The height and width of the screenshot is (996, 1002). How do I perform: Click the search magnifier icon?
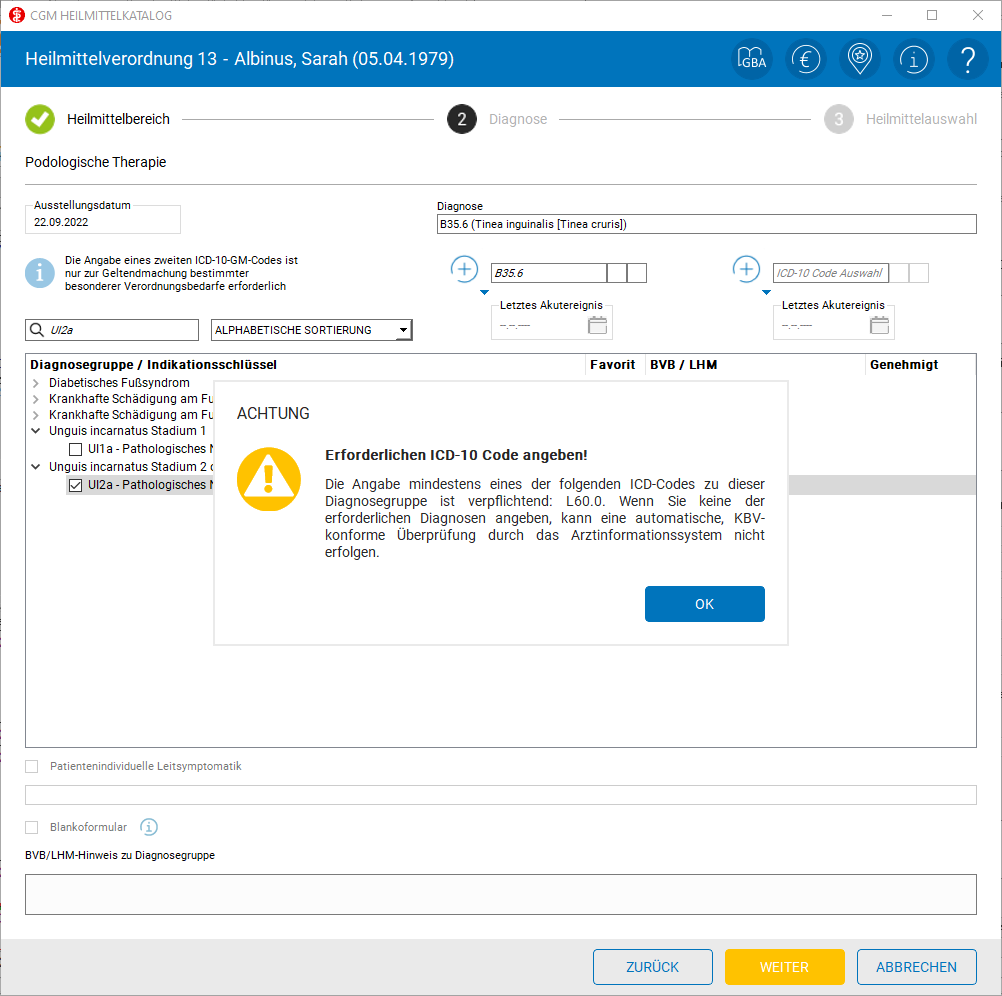click(x=37, y=330)
